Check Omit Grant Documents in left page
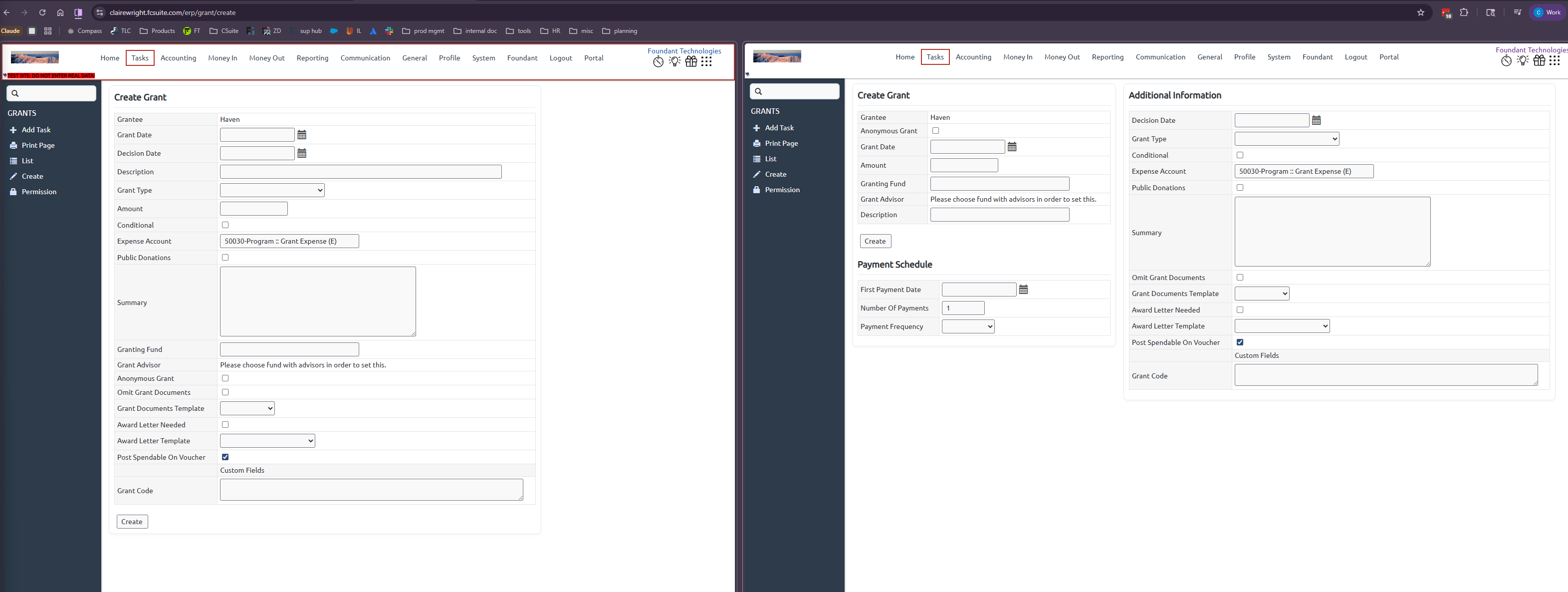This screenshot has height=592, width=1568. click(225, 392)
